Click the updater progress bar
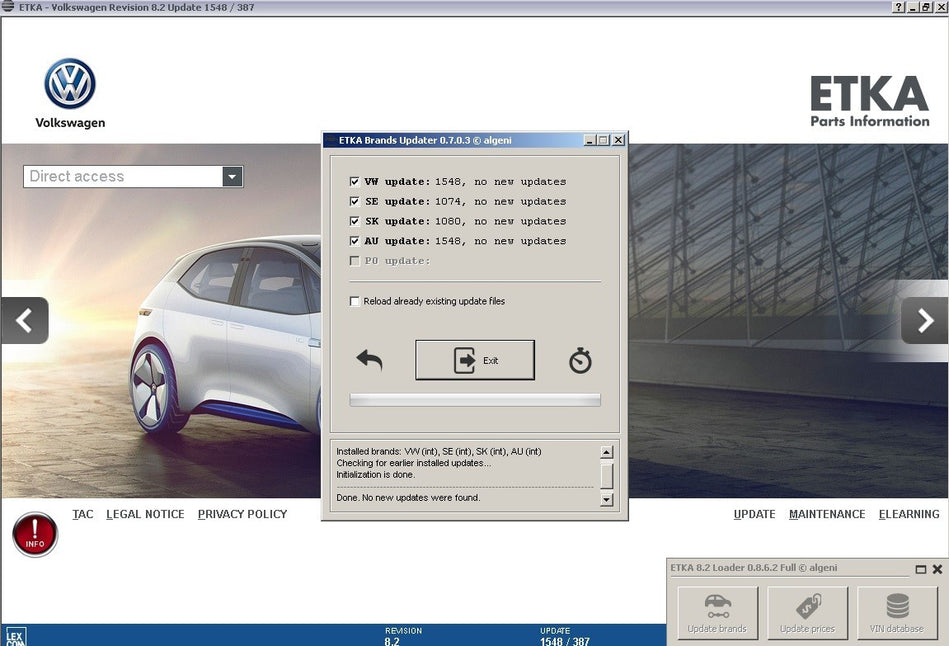Screen dimensions: 949x646 [x=475, y=400]
